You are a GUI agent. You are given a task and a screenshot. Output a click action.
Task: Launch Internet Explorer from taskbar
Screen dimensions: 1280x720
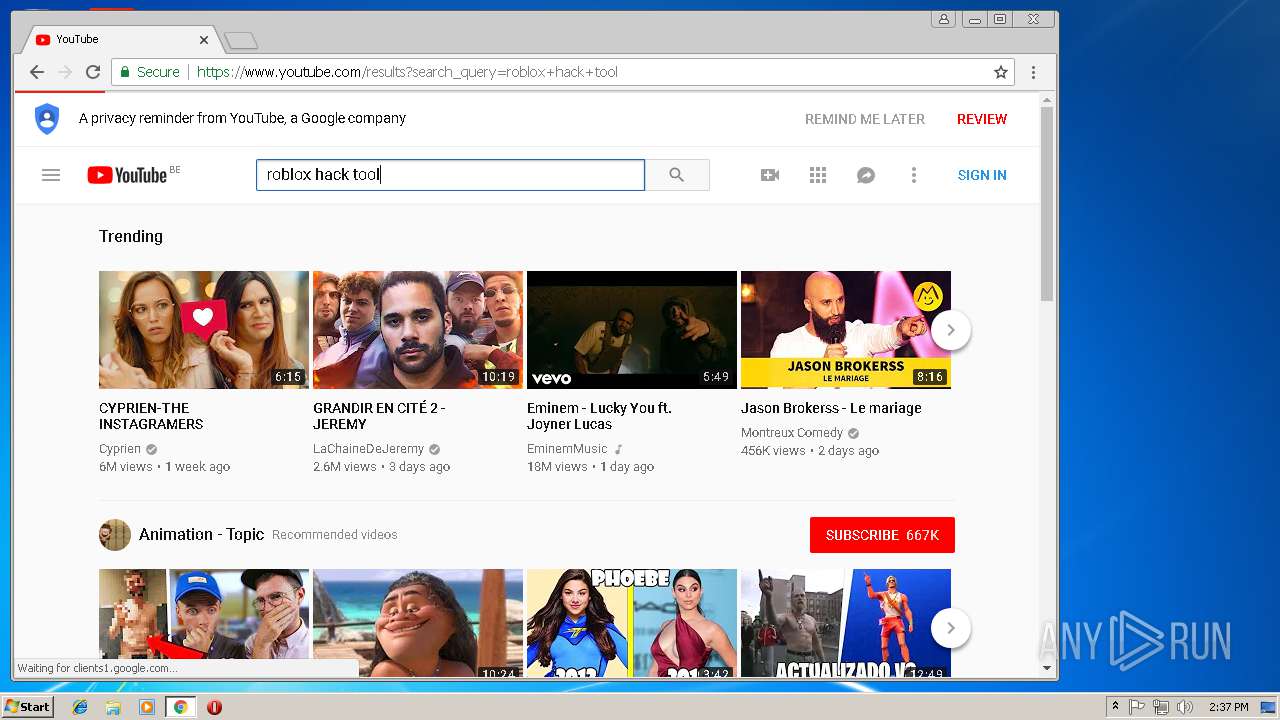pos(80,707)
